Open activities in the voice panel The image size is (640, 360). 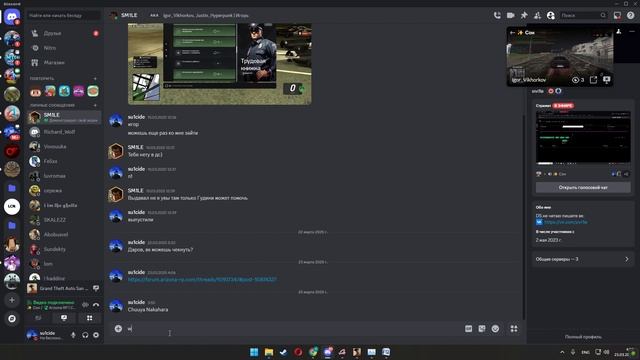pyautogui.click(x=89, y=318)
